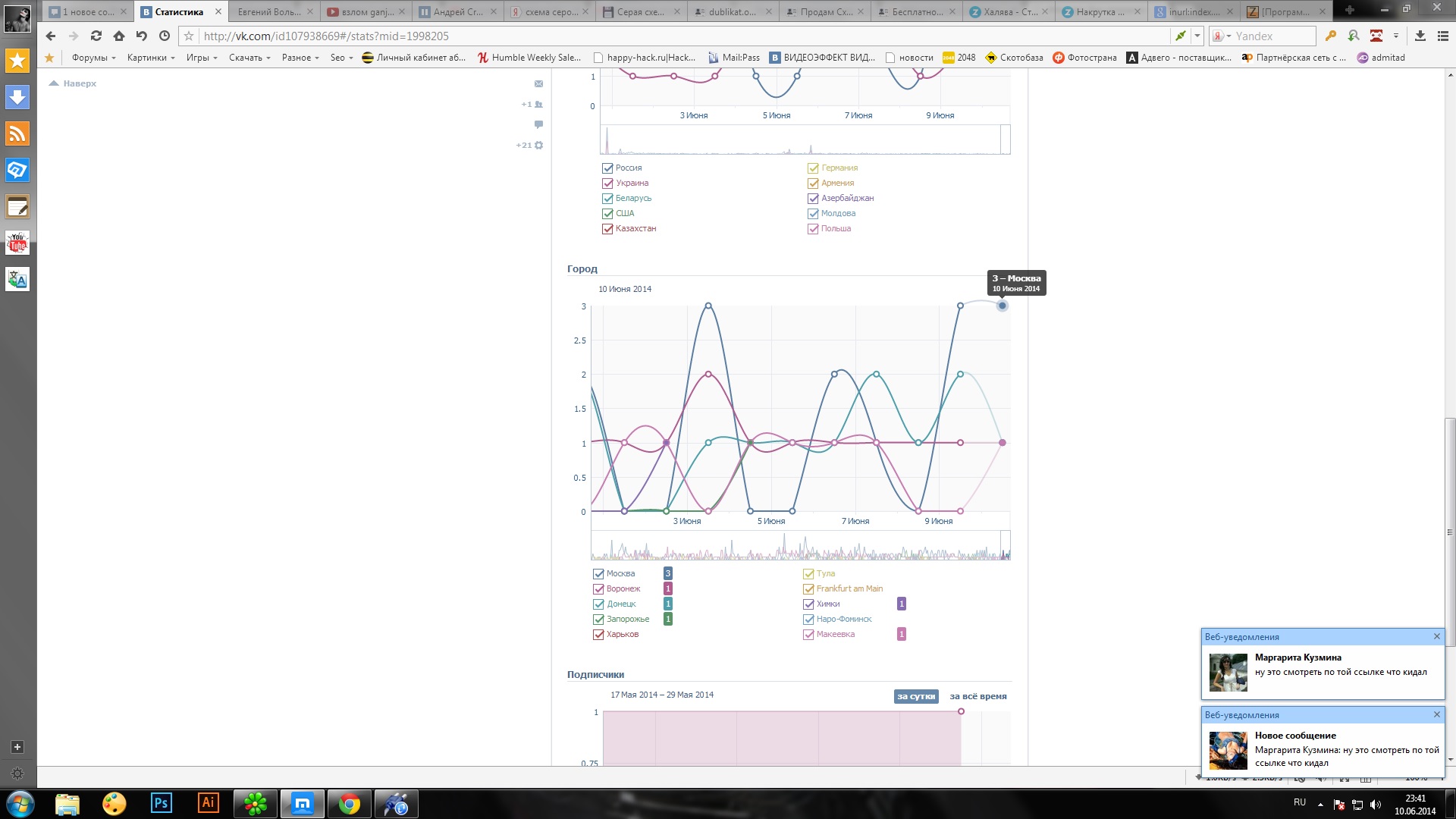Open the sidebar notes icon
The height and width of the screenshot is (819, 1456).
point(17,206)
